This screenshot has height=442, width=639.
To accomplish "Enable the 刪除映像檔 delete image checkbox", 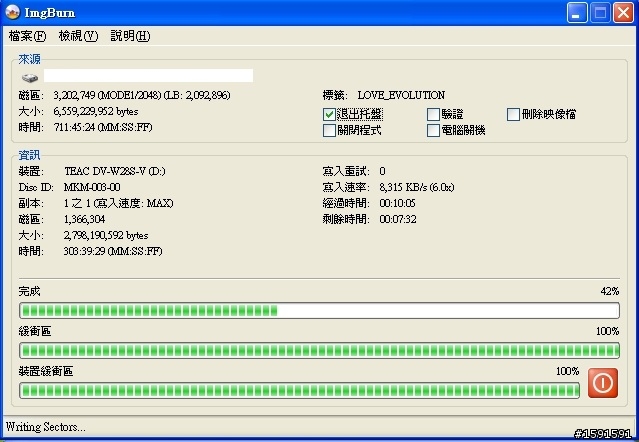I will pos(513,114).
